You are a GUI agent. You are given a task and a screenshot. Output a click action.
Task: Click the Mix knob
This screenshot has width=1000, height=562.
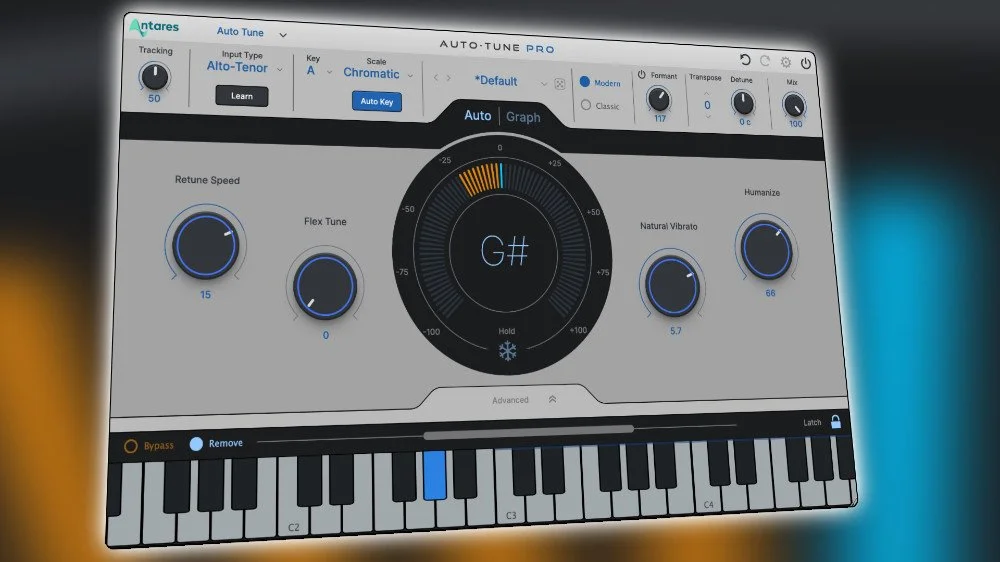coord(794,105)
